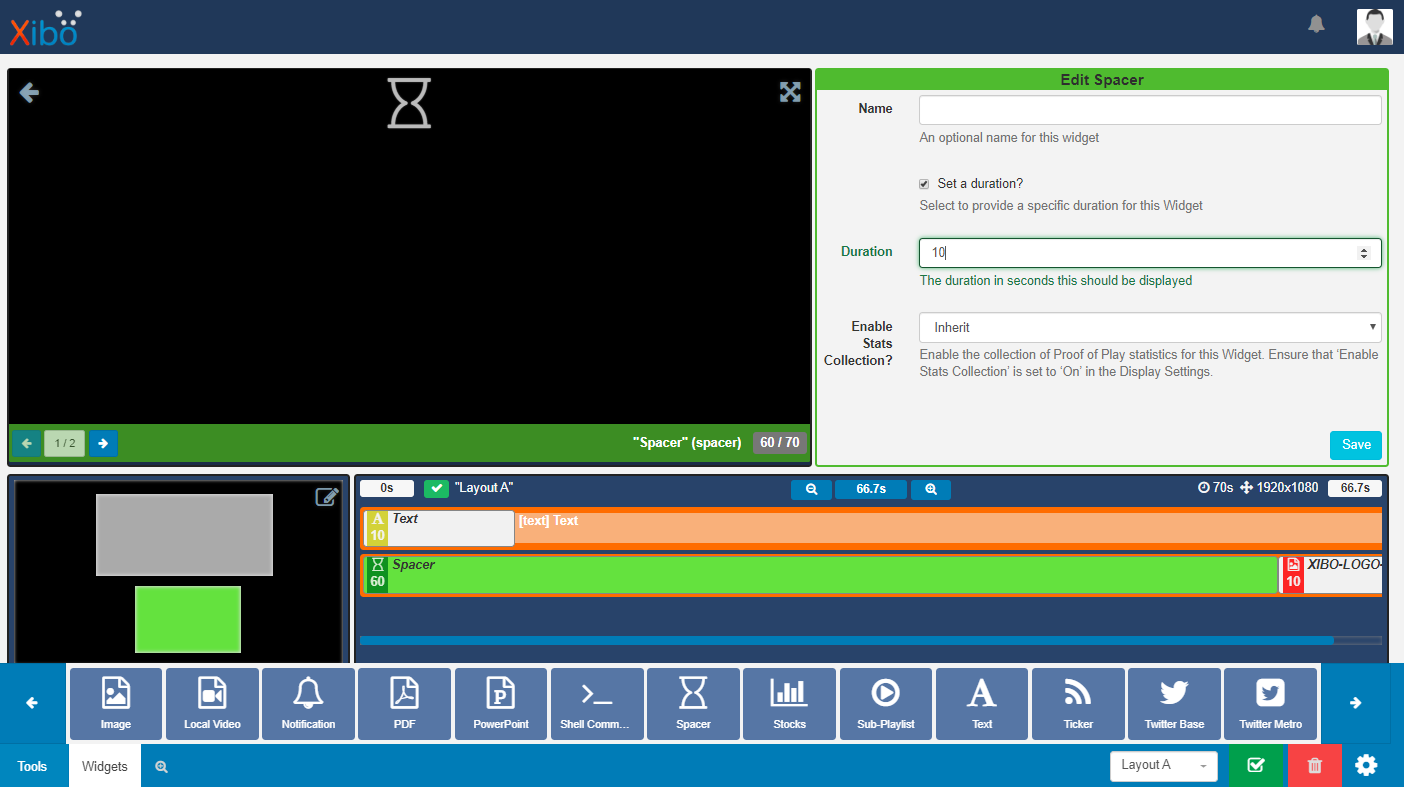Open the region edit icon in the layout thumbnail
This screenshot has width=1404, height=787.
tap(327, 497)
